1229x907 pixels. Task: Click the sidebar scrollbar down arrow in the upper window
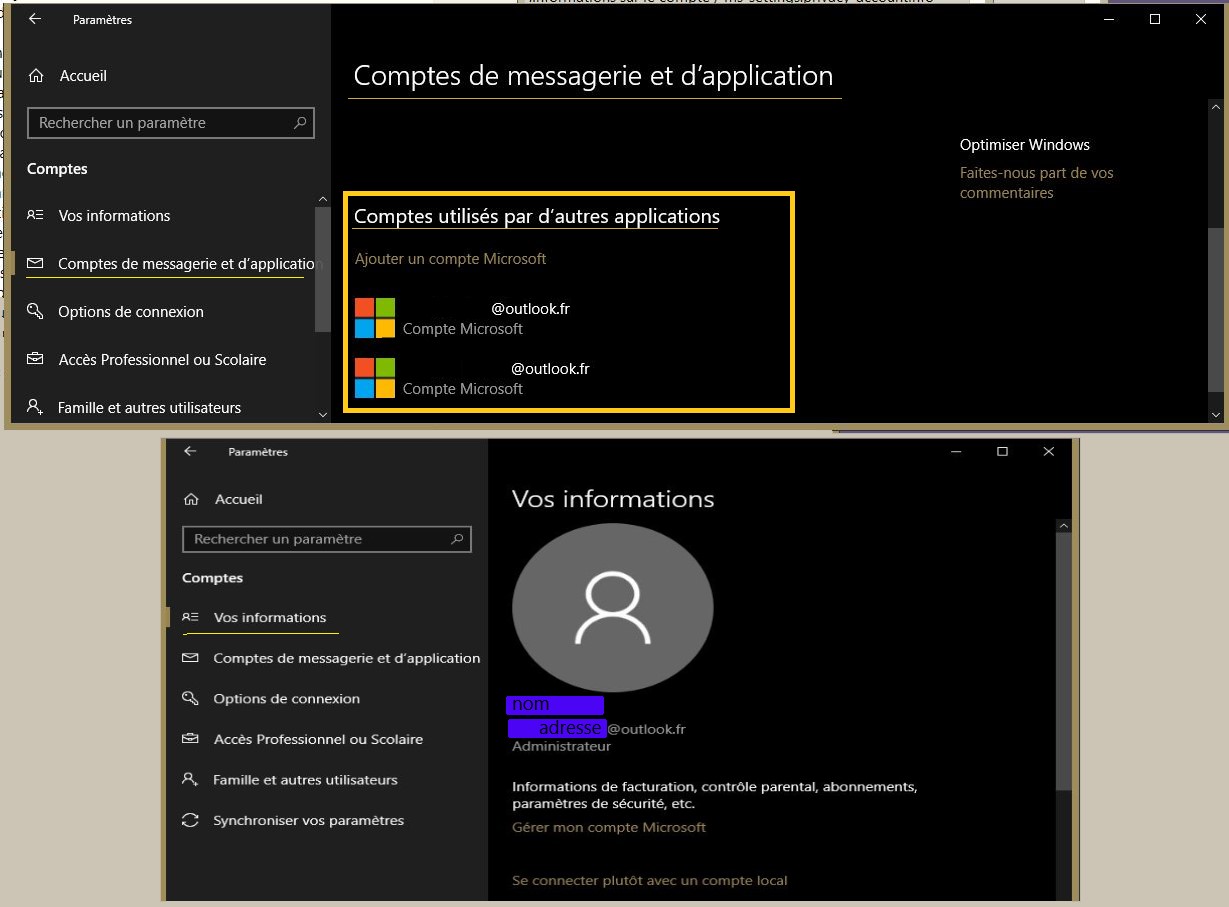322,414
